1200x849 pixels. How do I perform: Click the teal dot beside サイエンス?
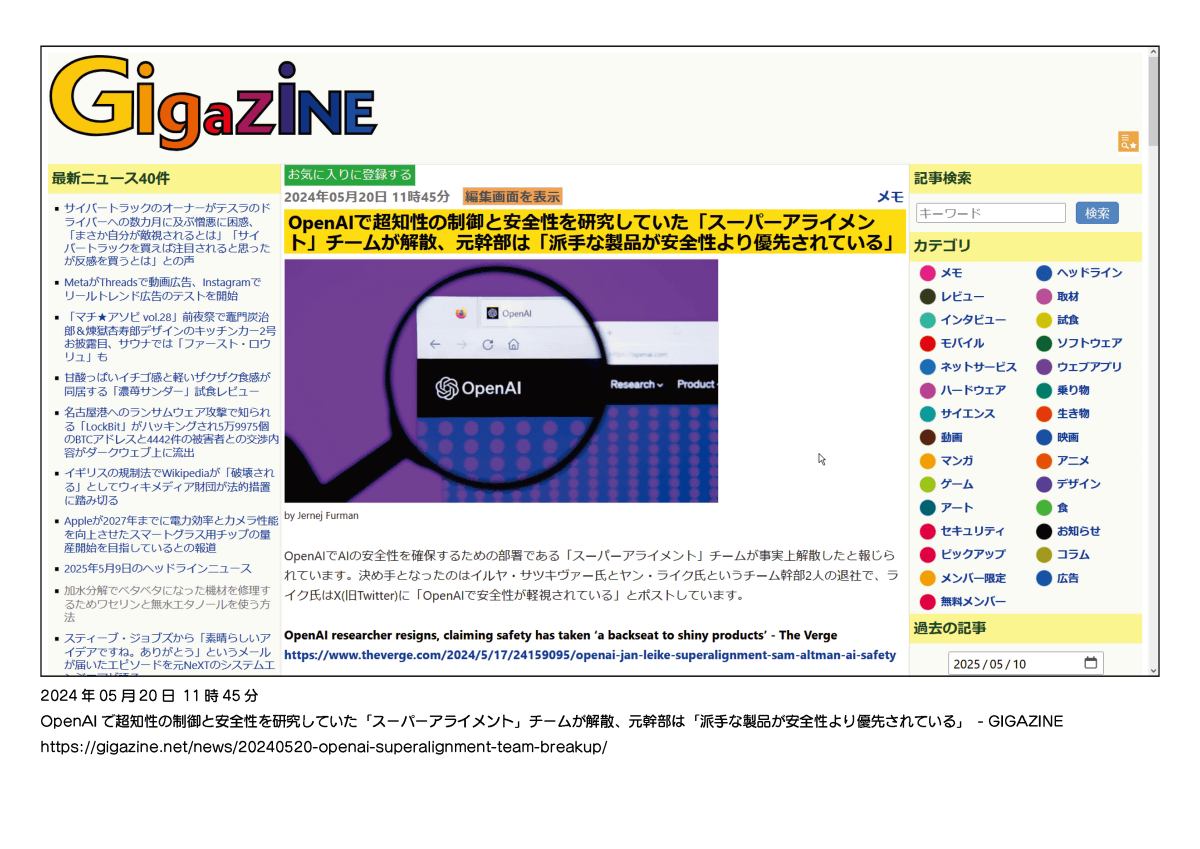(x=928, y=414)
